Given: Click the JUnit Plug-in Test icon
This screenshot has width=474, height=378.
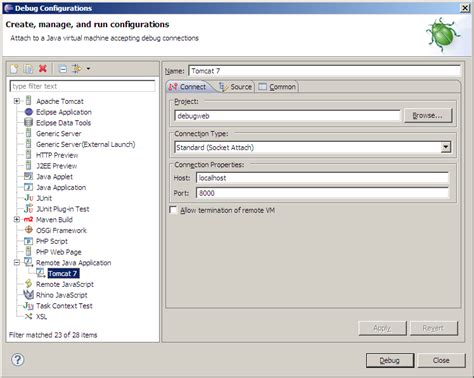Looking at the screenshot, I should click(29, 208).
